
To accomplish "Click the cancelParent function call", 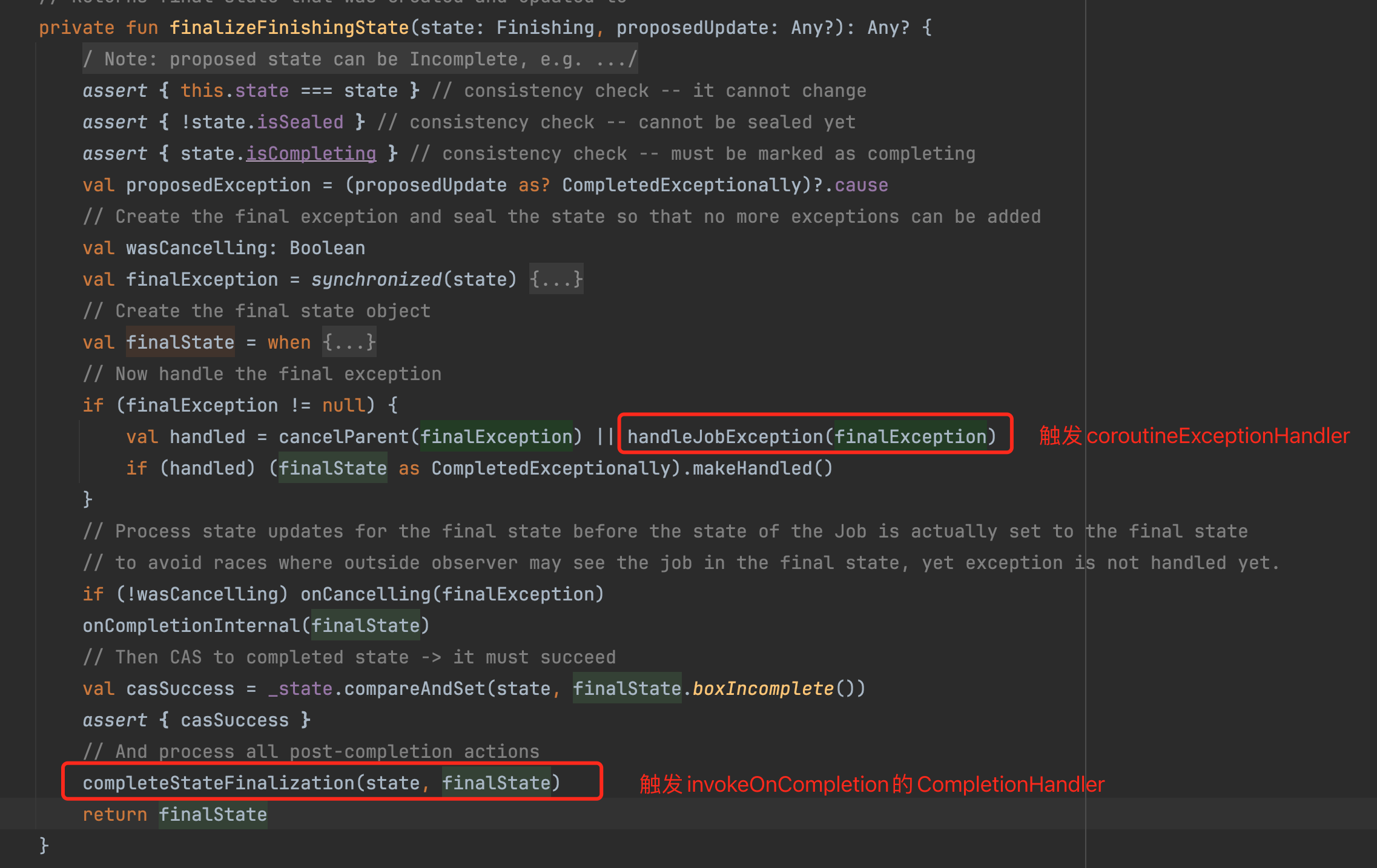I will pyautogui.click(x=343, y=436).
